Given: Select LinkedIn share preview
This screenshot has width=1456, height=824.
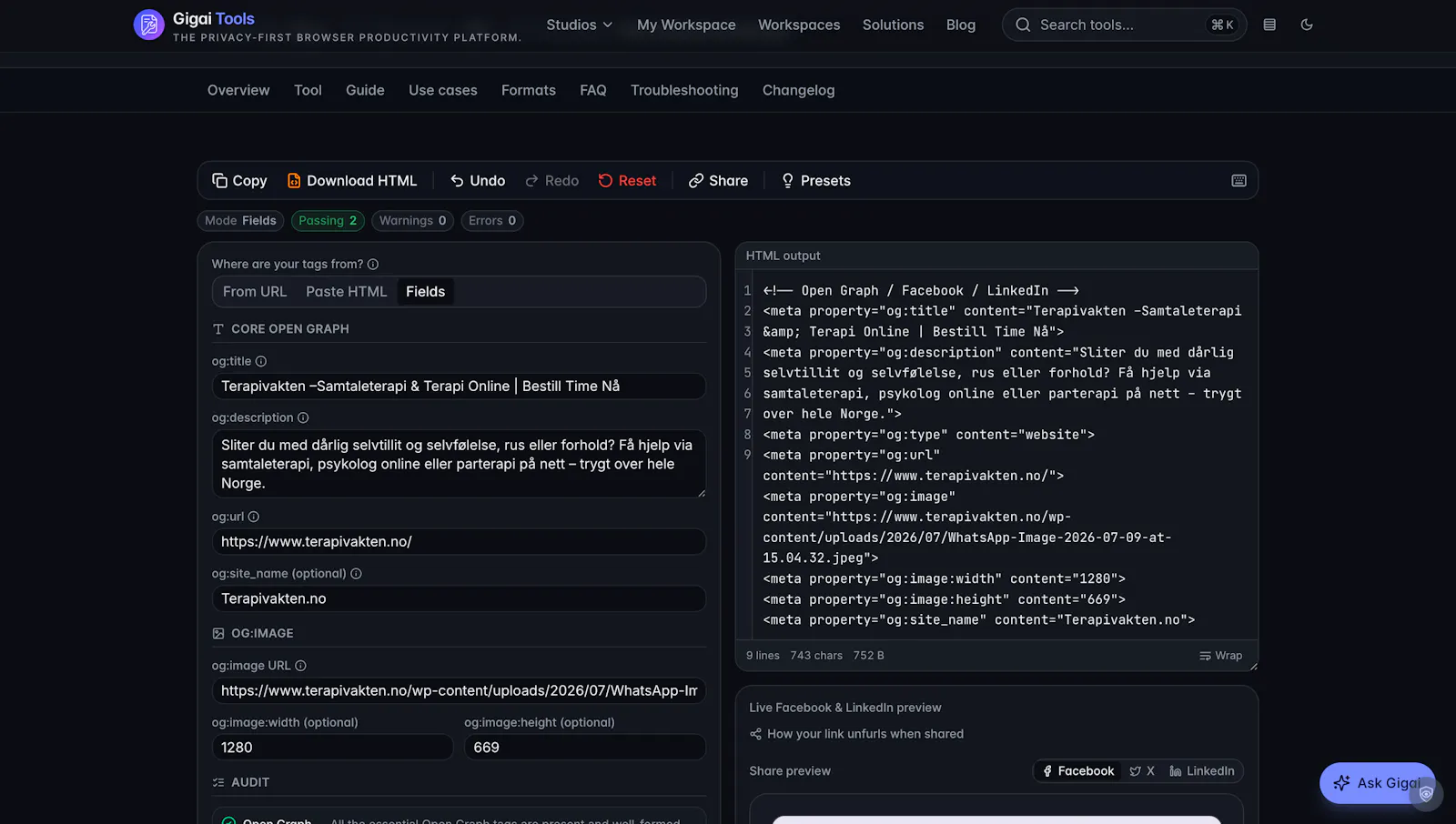Looking at the screenshot, I should pyautogui.click(x=1202, y=771).
